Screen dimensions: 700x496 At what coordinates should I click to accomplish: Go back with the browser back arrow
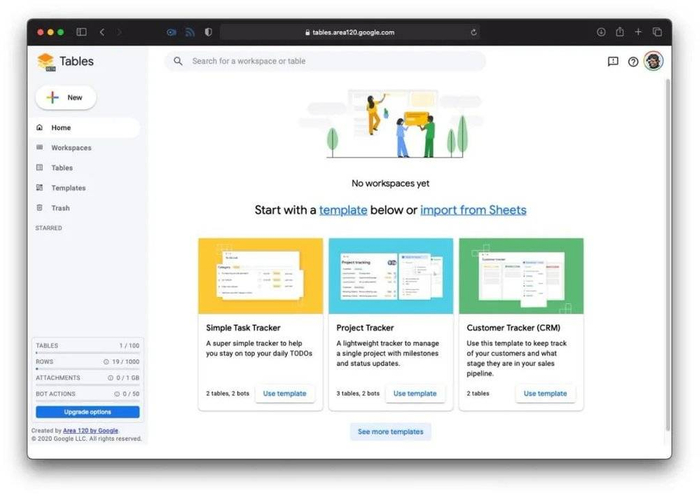(x=102, y=32)
